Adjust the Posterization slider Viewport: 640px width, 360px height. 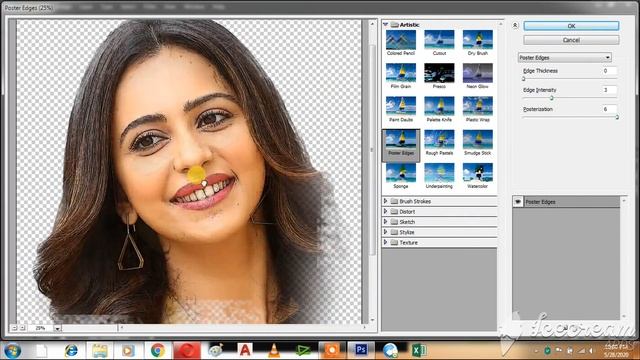pos(617,117)
